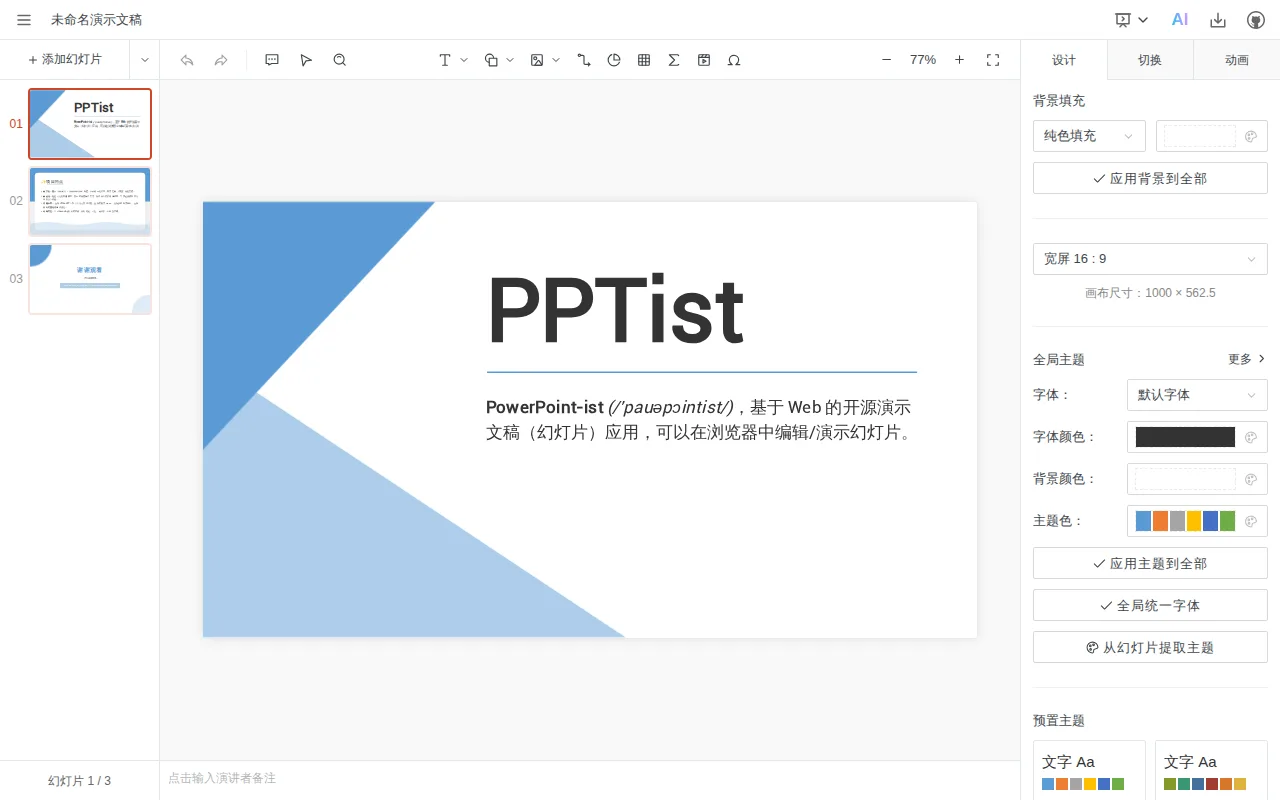The height and width of the screenshot is (800, 1280).
Task: Click 应用主题到全部 button
Action: (x=1150, y=563)
